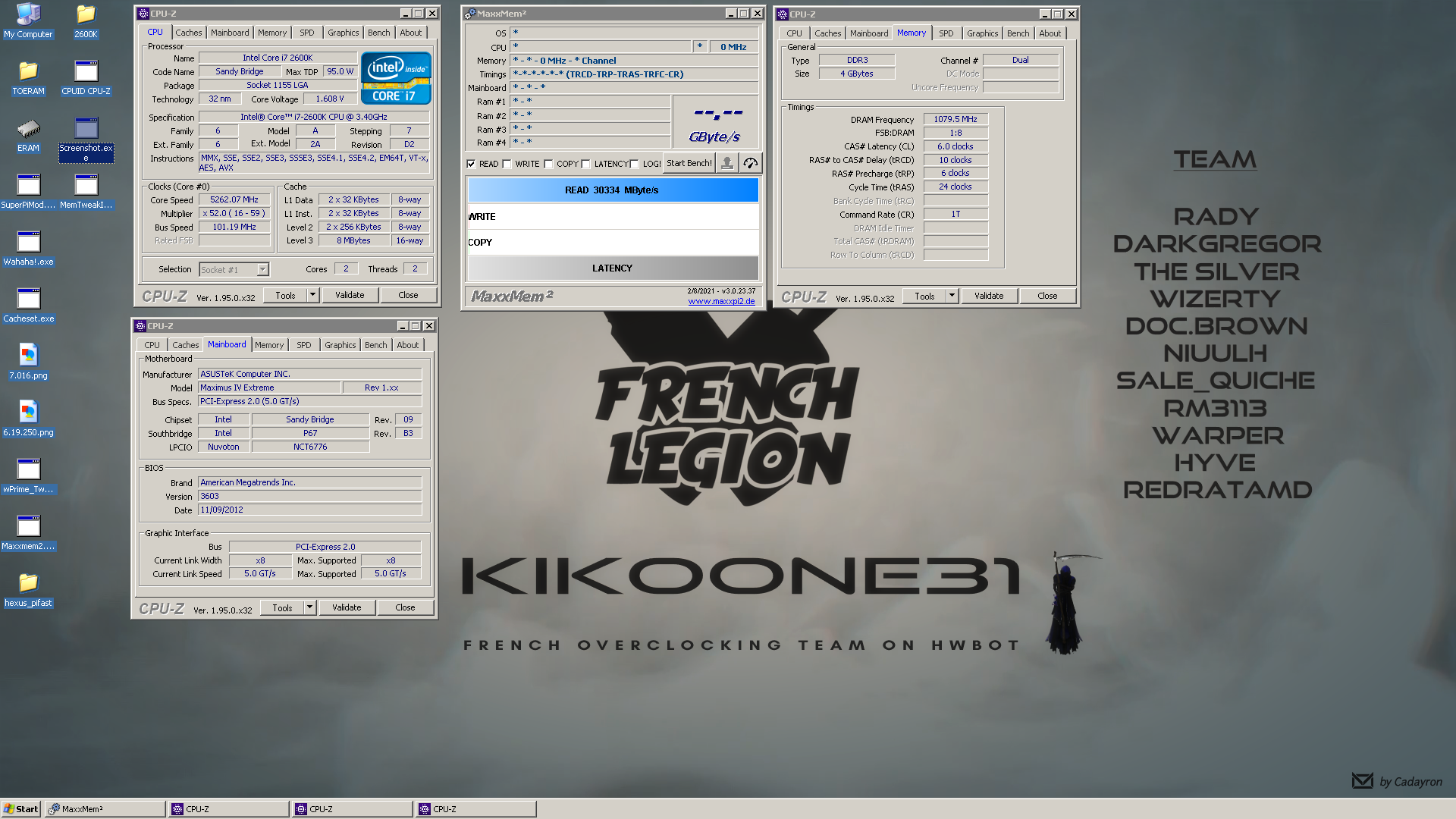Click the COPY result bar
This screenshot has height=819, width=1456.
coord(613,242)
